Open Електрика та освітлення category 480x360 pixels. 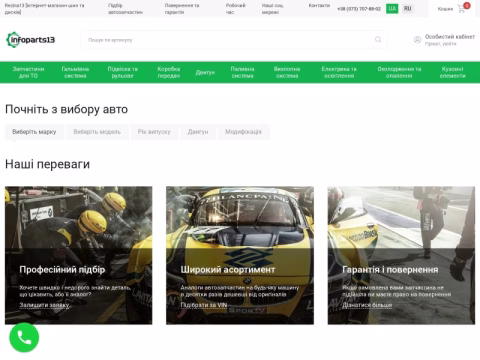(x=339, y=72)
